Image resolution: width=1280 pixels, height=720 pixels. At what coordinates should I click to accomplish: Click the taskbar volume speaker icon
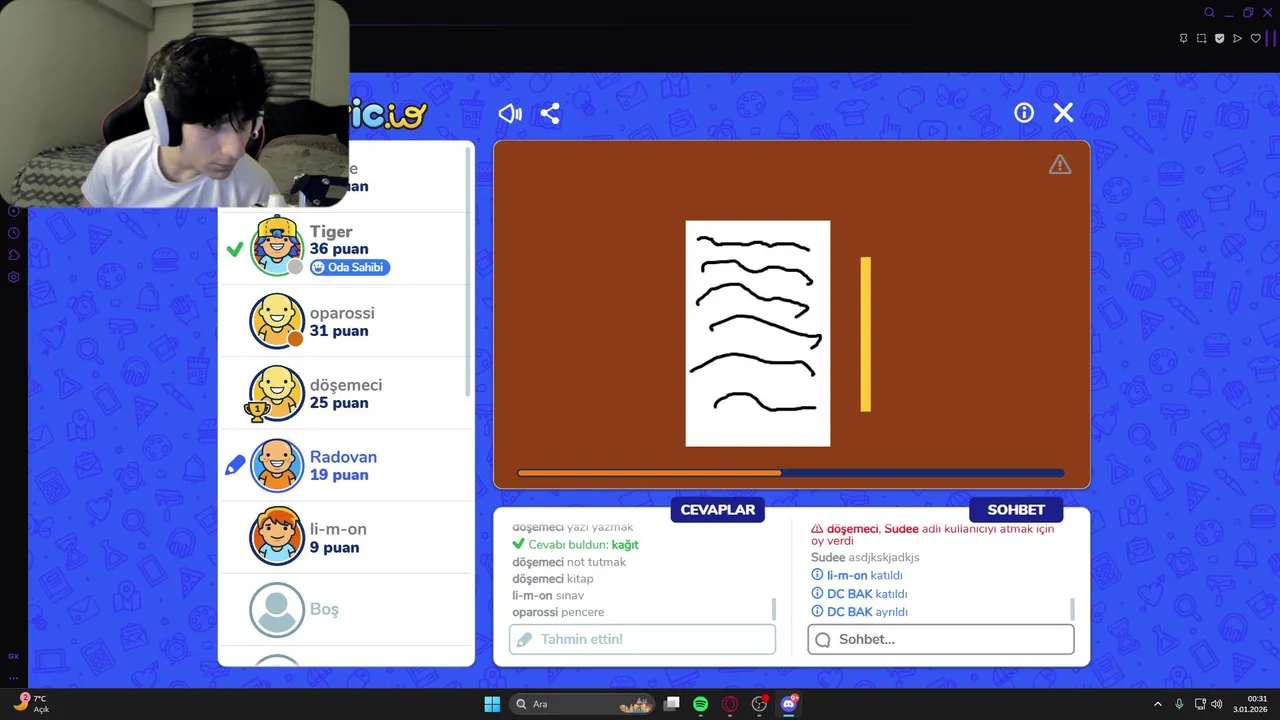[x=1217, y=704]
